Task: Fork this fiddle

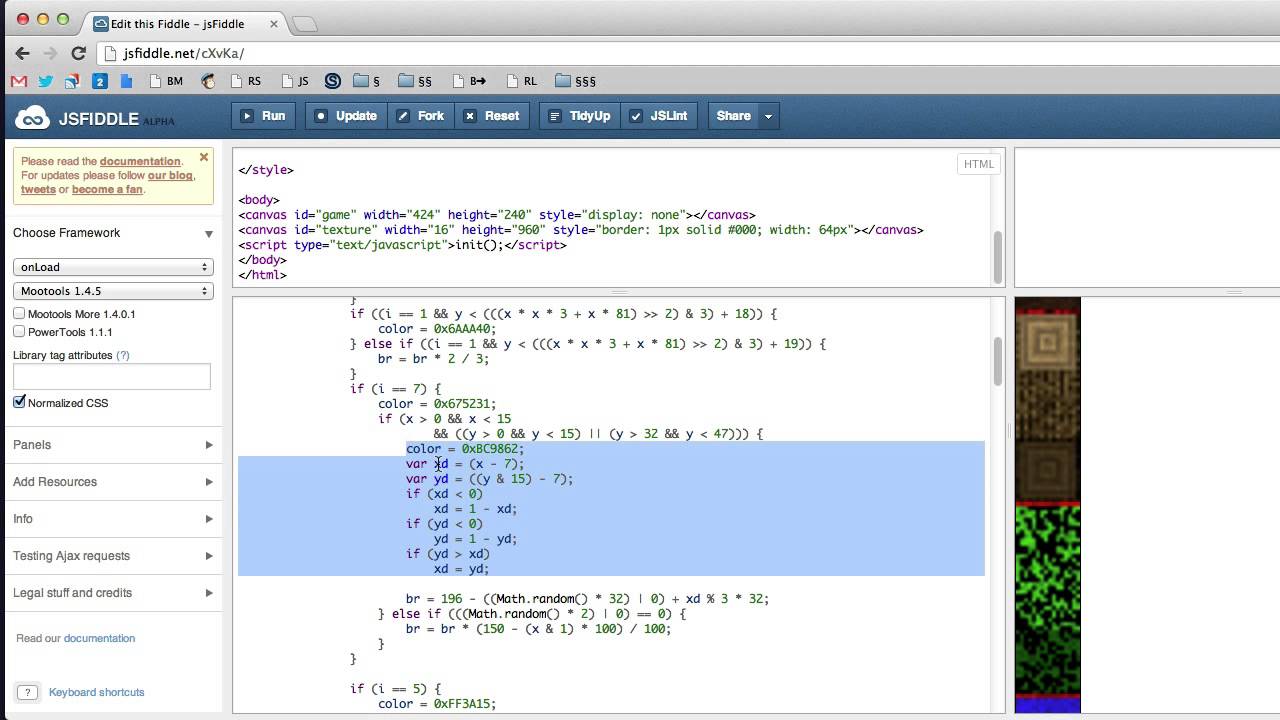Action: [420, 116]
